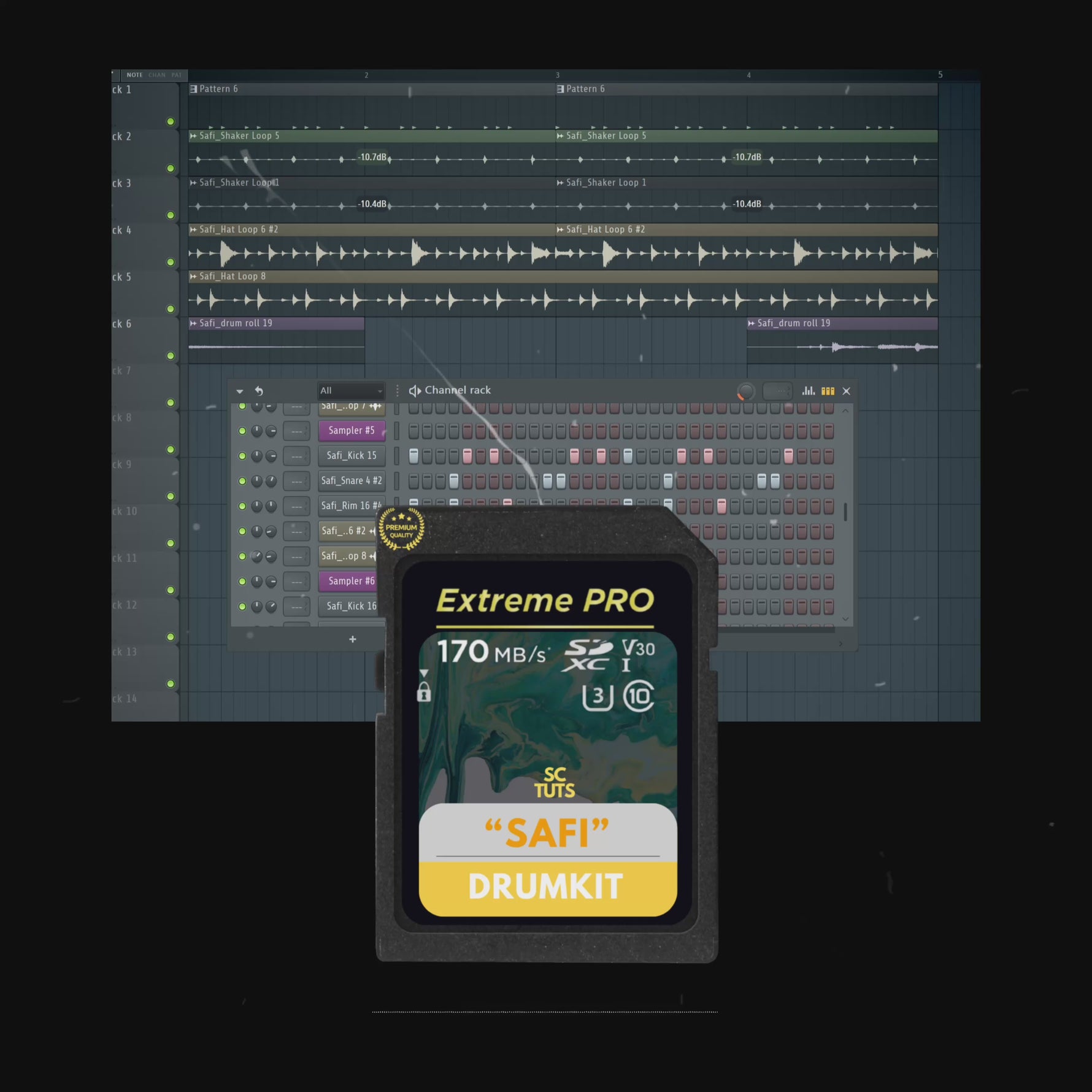Adjust the volume knob for Sampler #5
The width and height of the screenshot is (1092, 1092).
[x=256, y=430]
